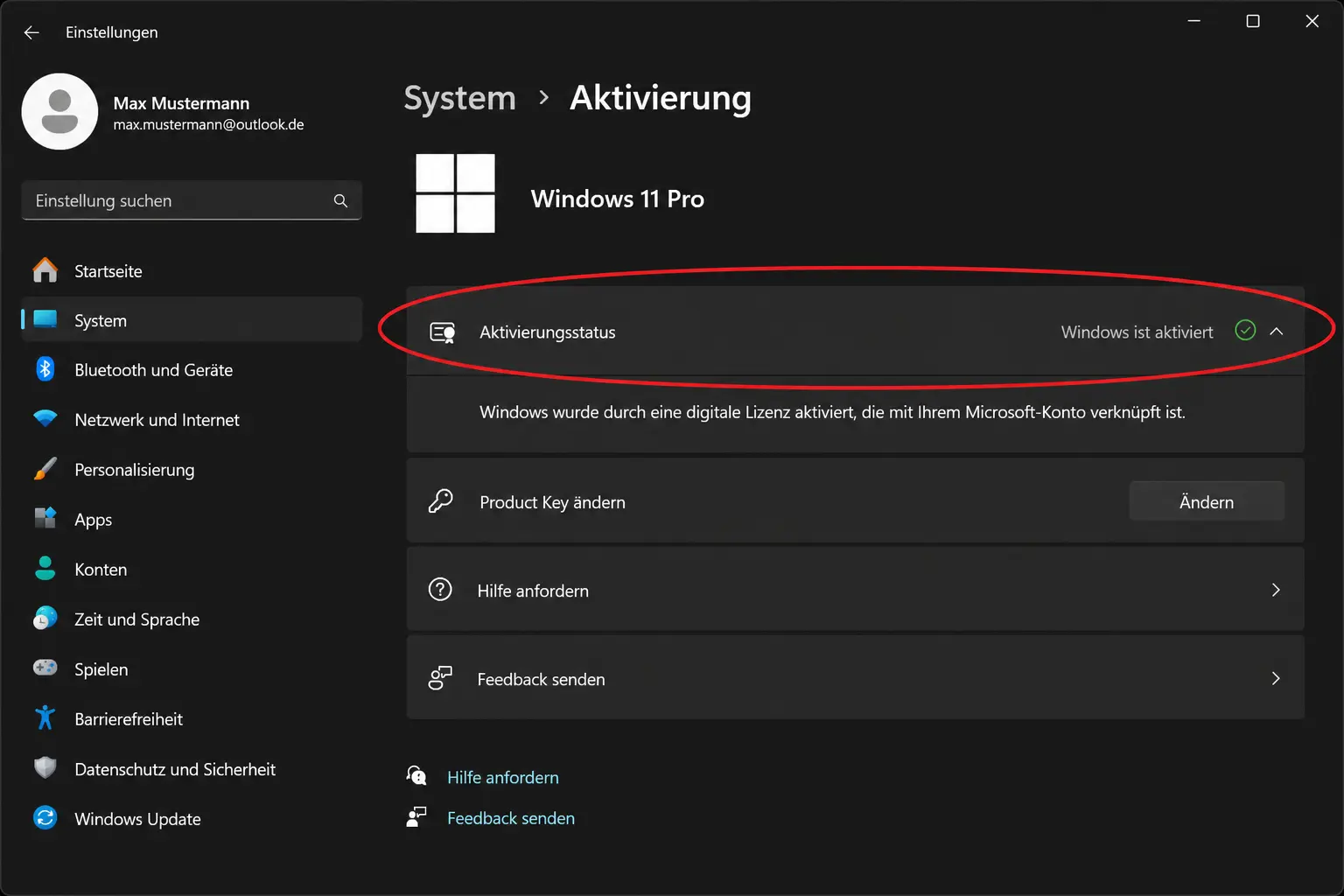Click the bottom Feedback senden person icon
The image size is (1344, 896).
click(x=416, y=816)
